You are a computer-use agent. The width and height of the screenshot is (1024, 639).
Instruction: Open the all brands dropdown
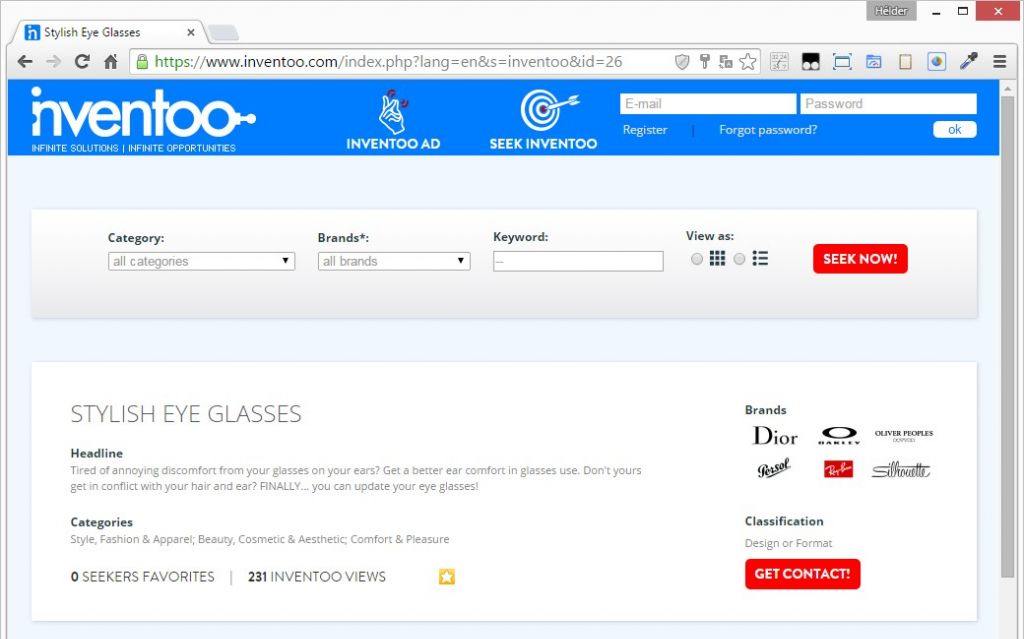tap(393, 261)
